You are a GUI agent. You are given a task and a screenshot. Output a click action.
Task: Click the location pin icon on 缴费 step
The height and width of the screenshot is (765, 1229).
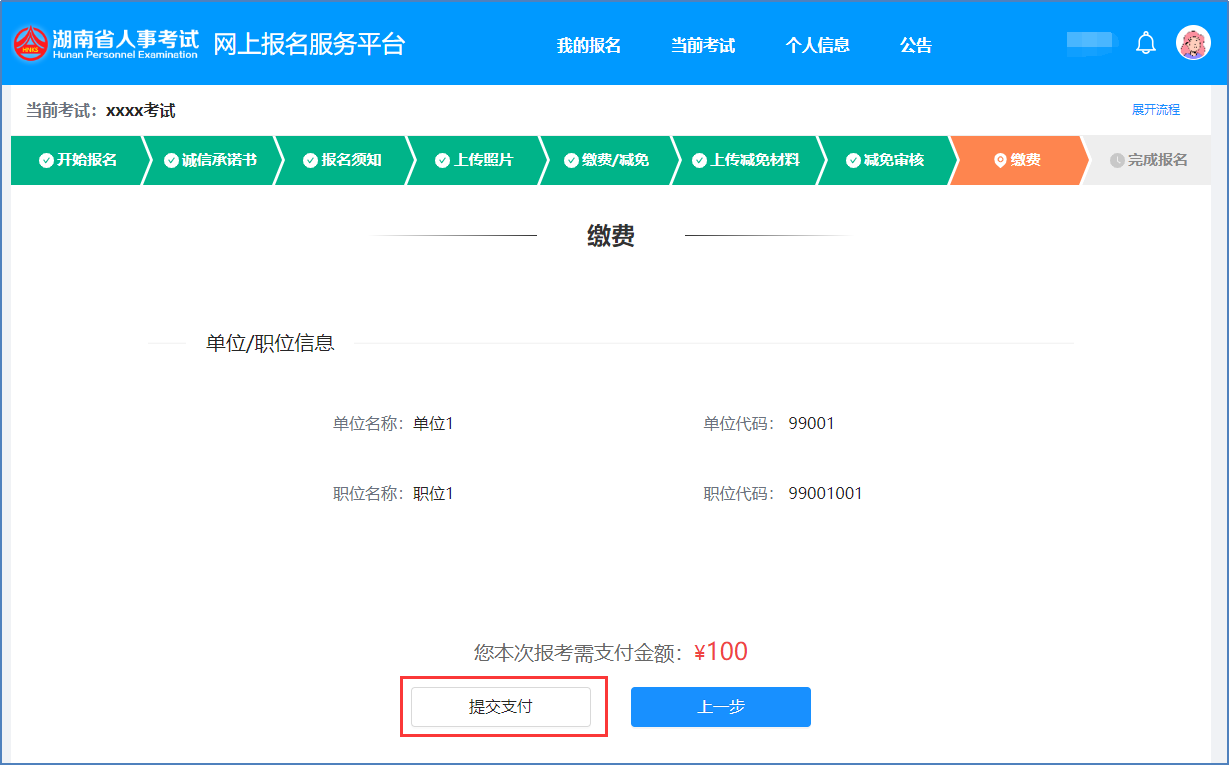coord(999,161)
